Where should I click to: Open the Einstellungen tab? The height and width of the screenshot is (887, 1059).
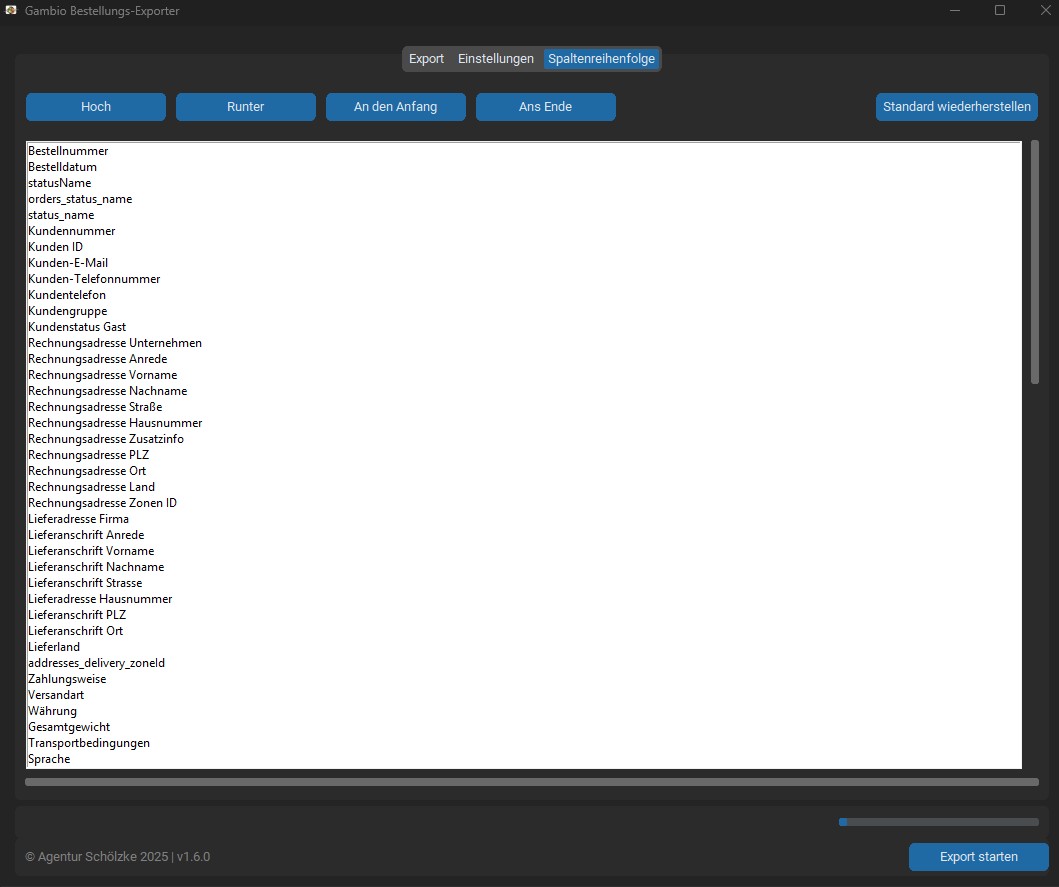[x=495, y=59]
